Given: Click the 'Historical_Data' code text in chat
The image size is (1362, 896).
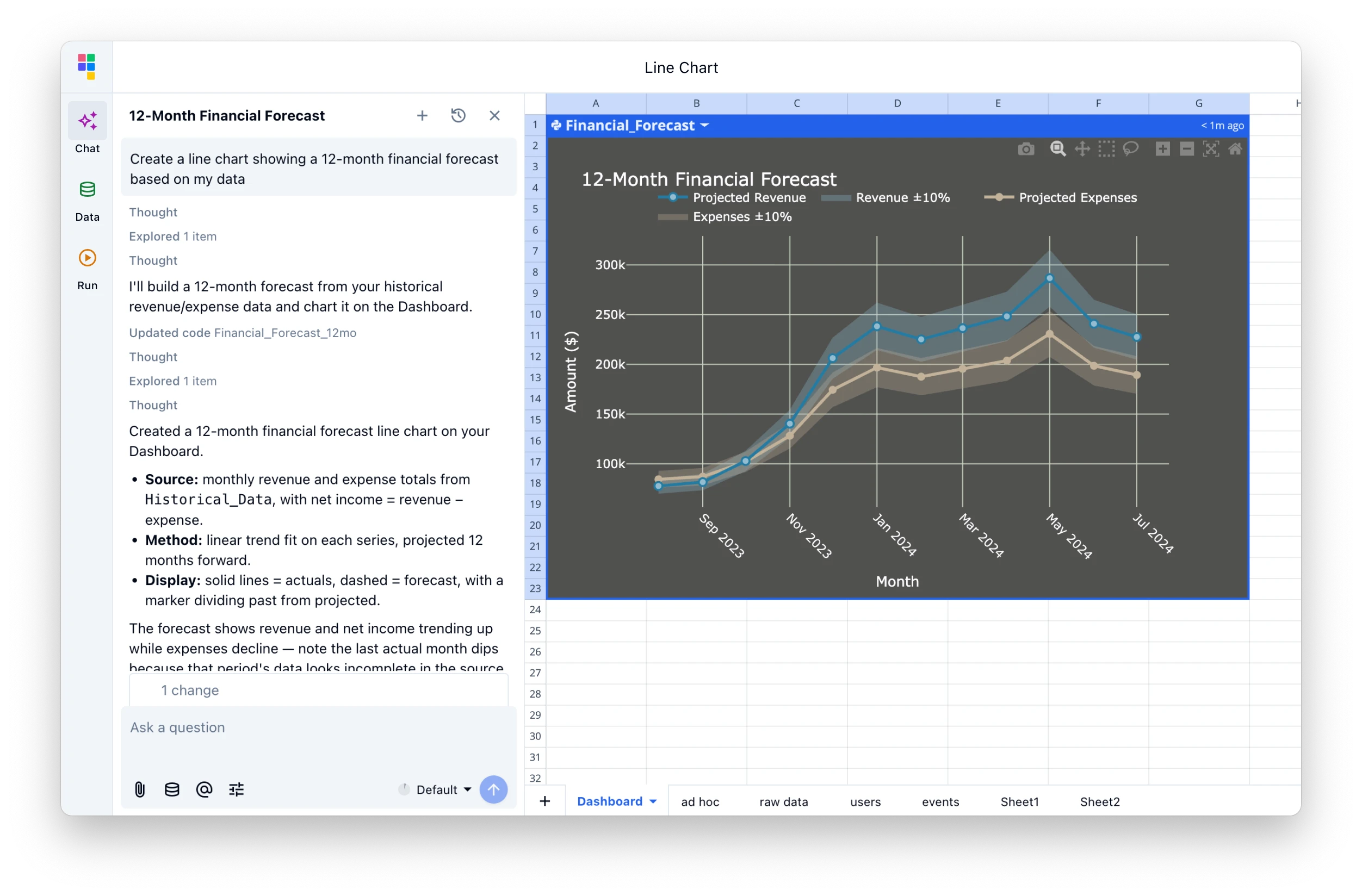Looking at the screenshot, I should pos(208,500).
